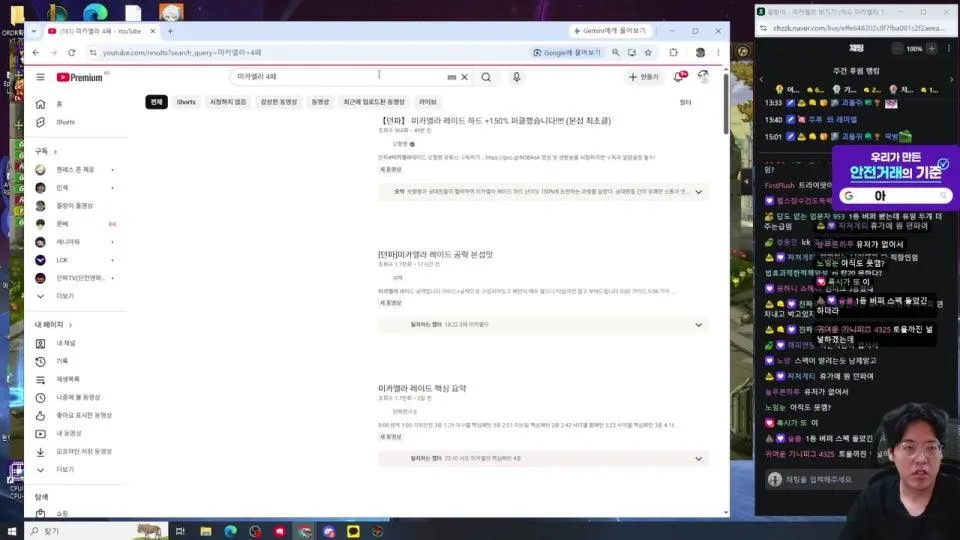The image size is (960, 540).
Task: Click the Ask Google button in the address bar
Action: pyautogui.click(x=568, y=53)
